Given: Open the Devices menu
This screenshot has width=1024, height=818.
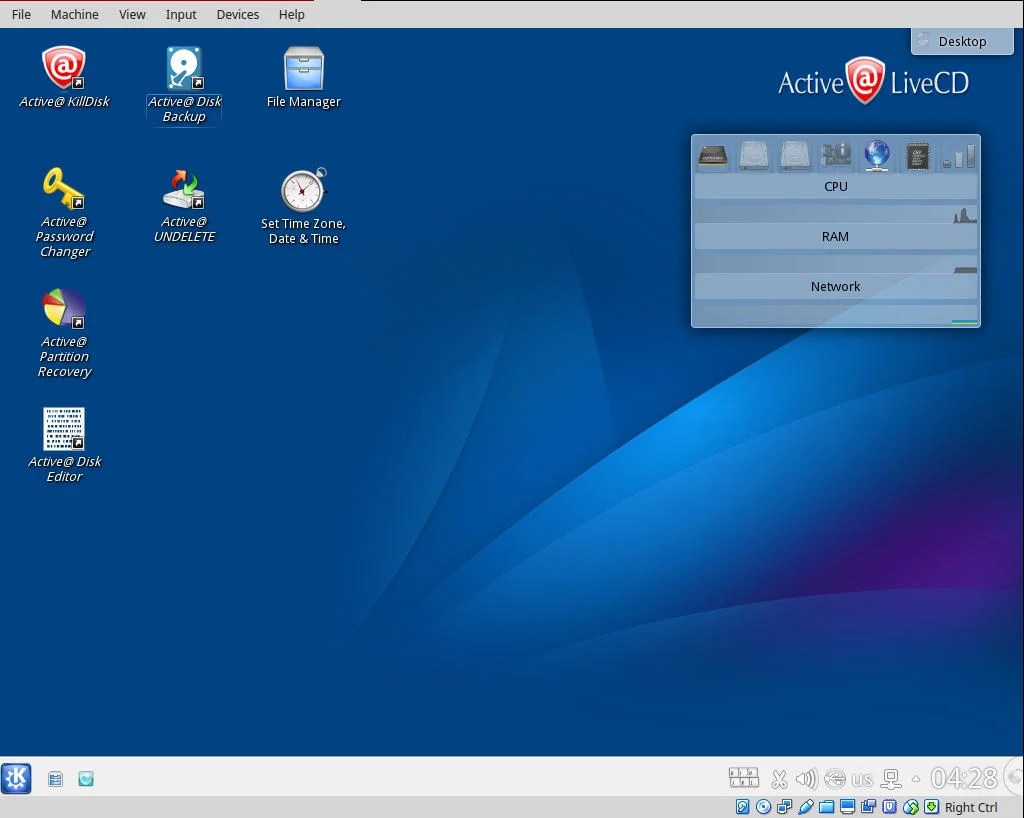Looking at the screenshot, I should coord(238,14).
